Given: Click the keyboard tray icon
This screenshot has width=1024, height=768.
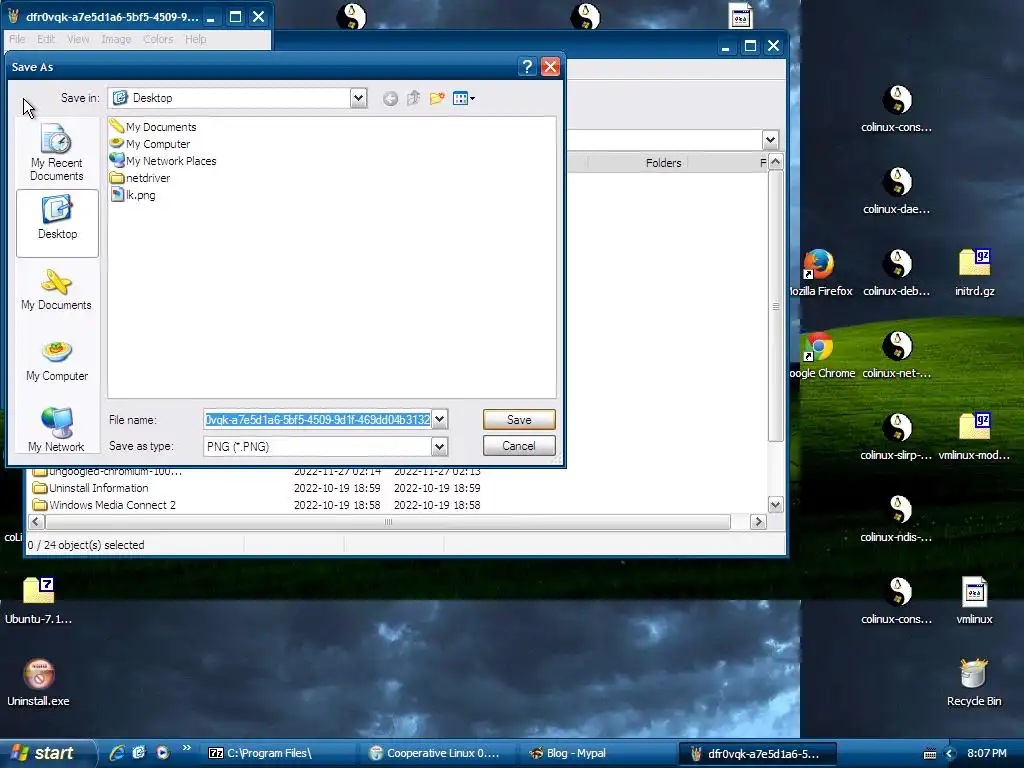Looking at the screenshot, I should click(930, 754).
